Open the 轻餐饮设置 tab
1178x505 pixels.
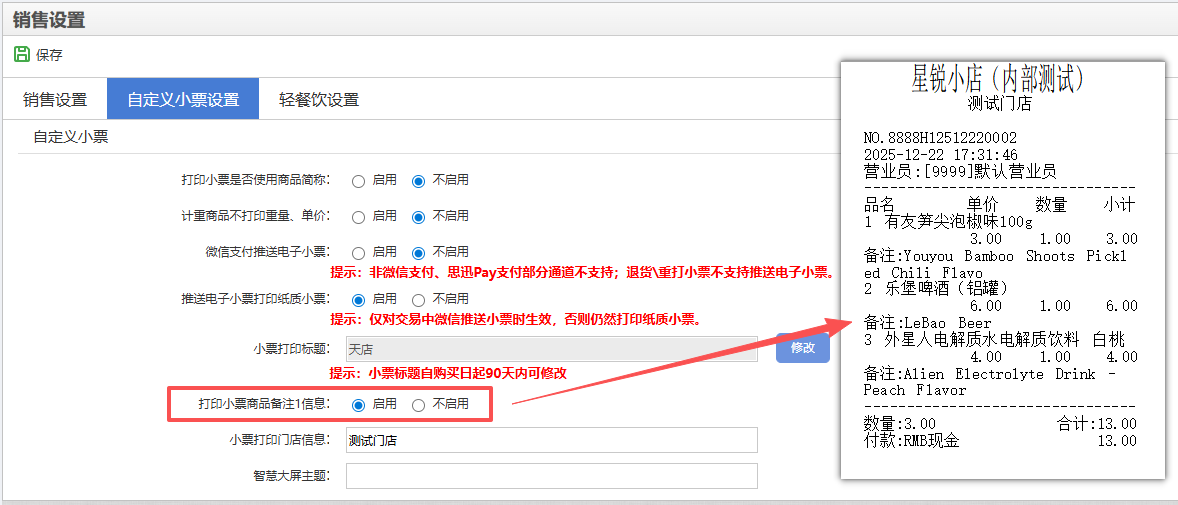click(319, 100)
